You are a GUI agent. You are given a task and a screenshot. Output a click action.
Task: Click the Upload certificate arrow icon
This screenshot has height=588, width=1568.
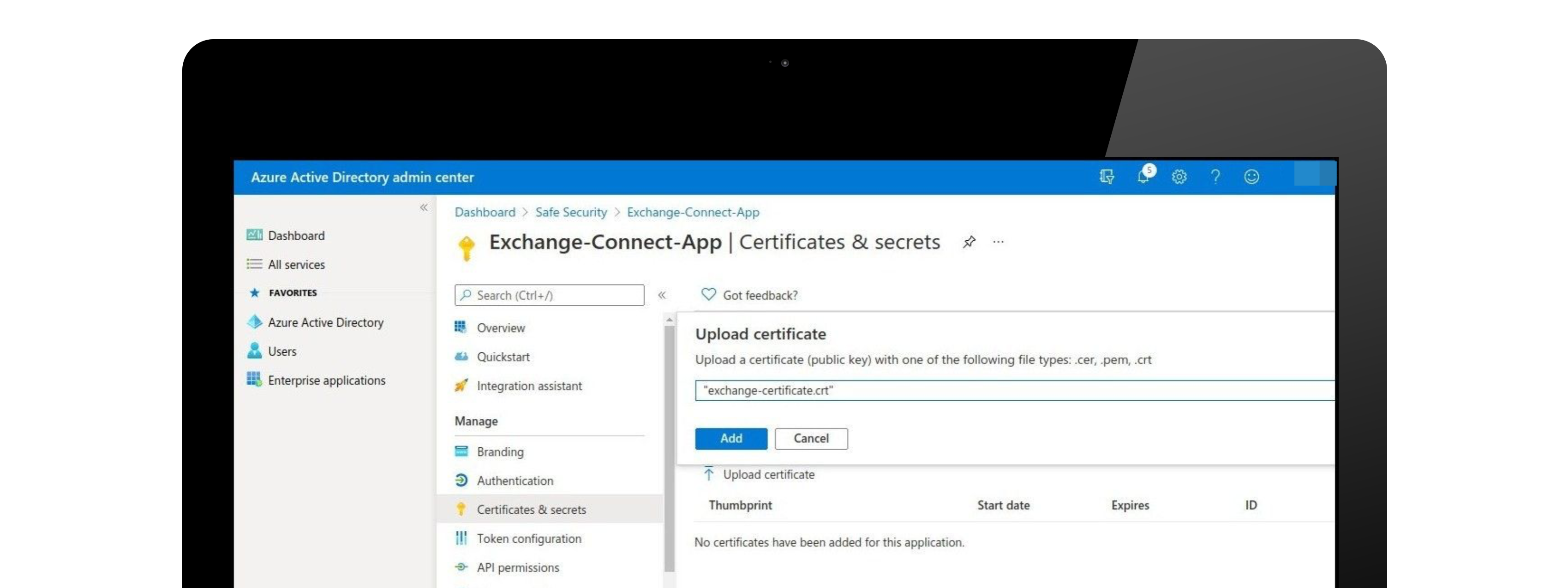click(708, 474)
